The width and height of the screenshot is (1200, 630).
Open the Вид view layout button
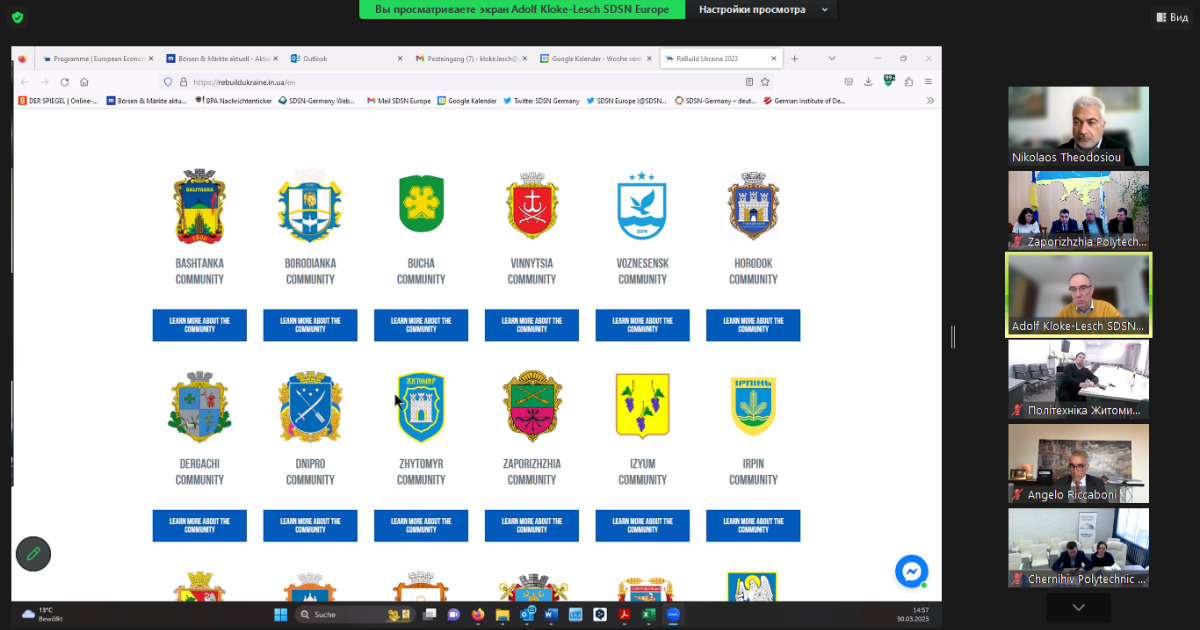[x=1172, y=17]
